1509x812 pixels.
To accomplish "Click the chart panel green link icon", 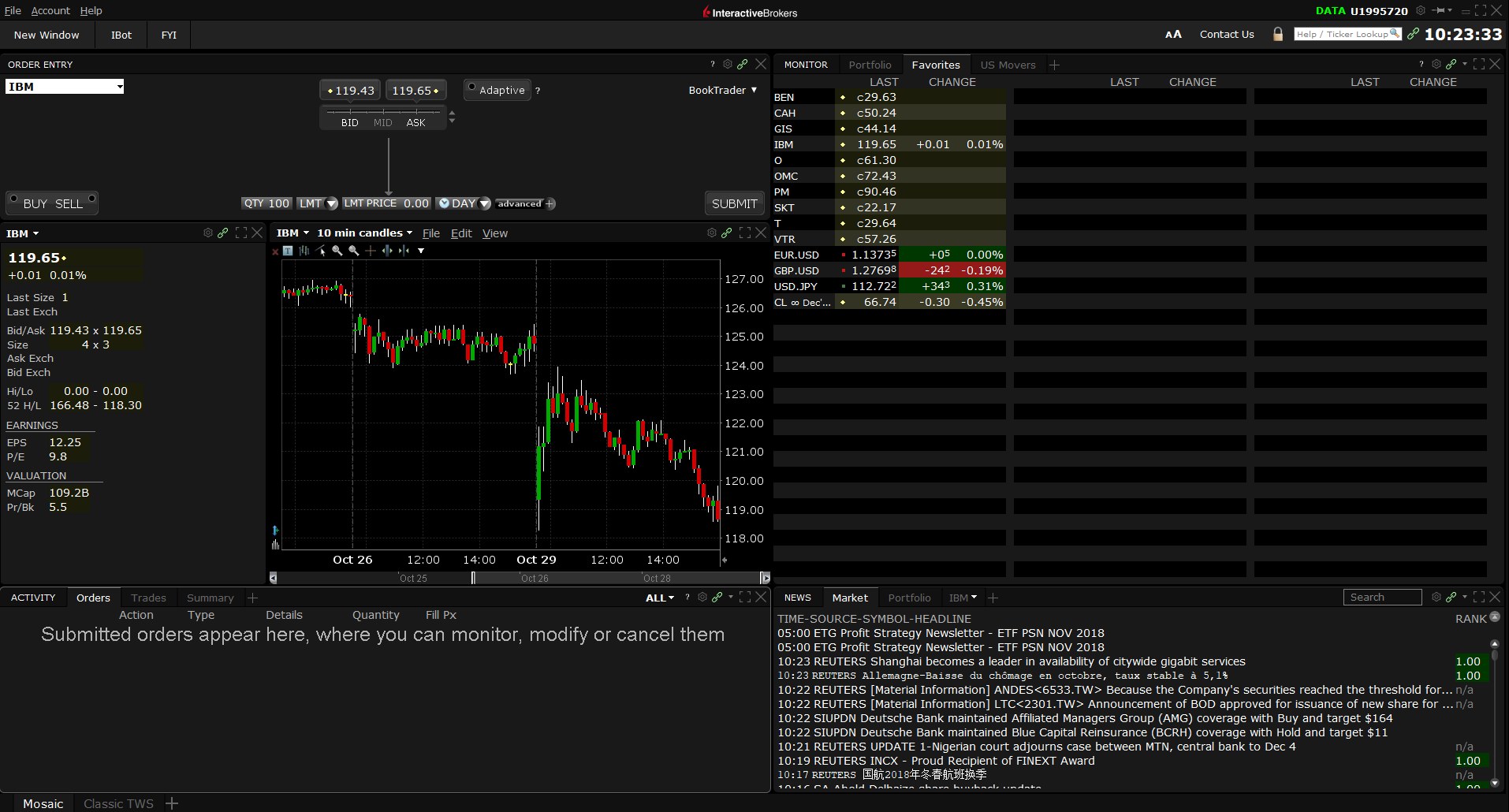I will (x=727, y=233).
